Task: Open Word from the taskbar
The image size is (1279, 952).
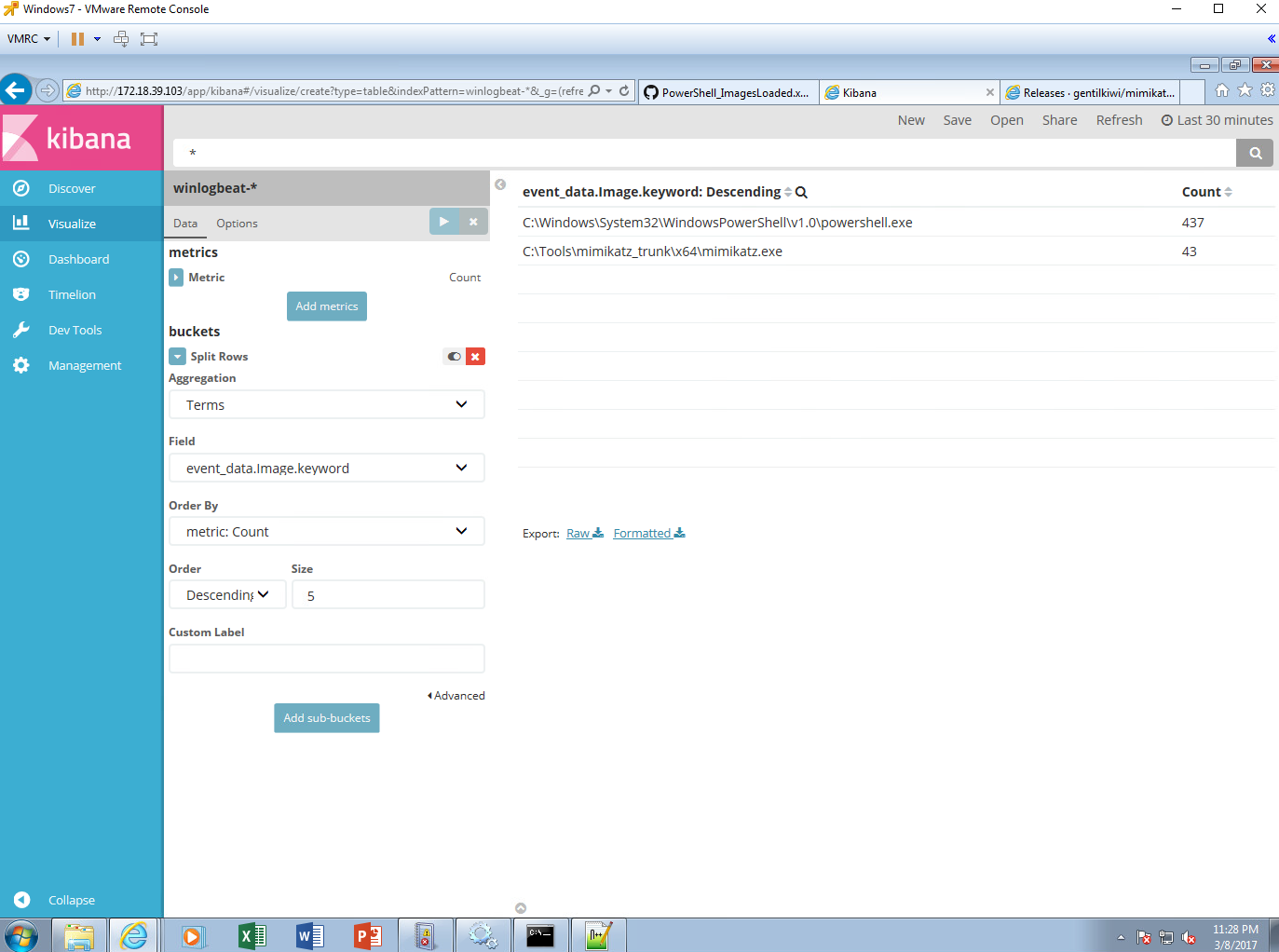Action: [x=310, y=936]
